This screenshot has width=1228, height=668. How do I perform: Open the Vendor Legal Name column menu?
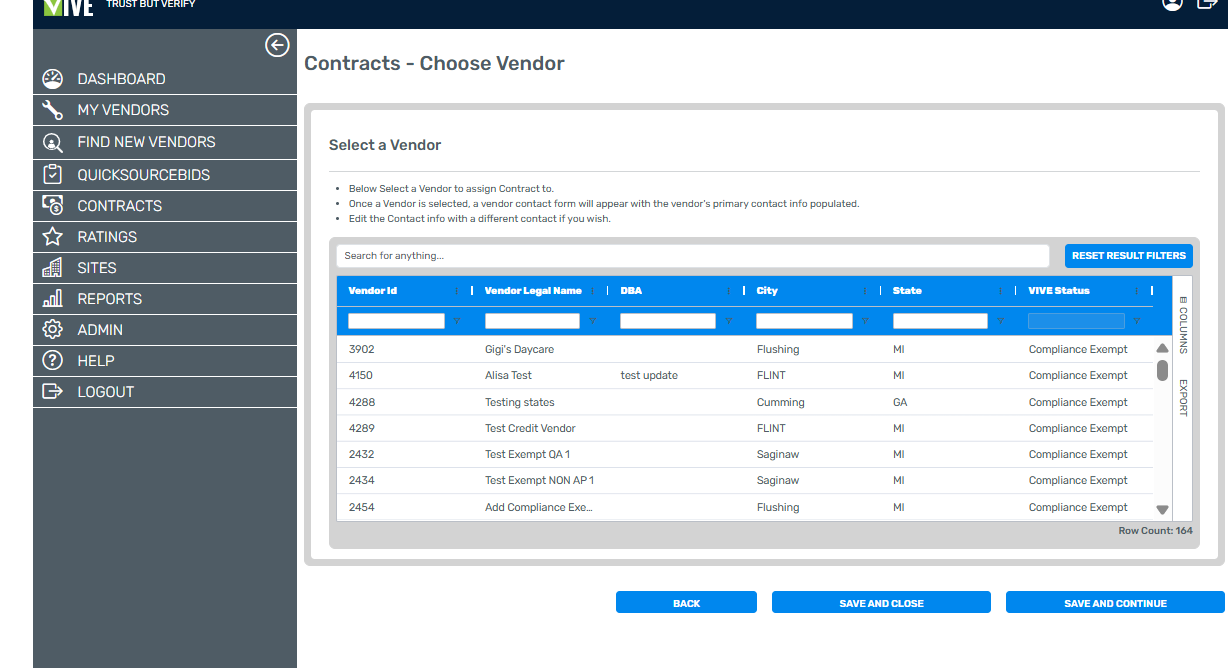pyautogui.click(x=593, y=291)
